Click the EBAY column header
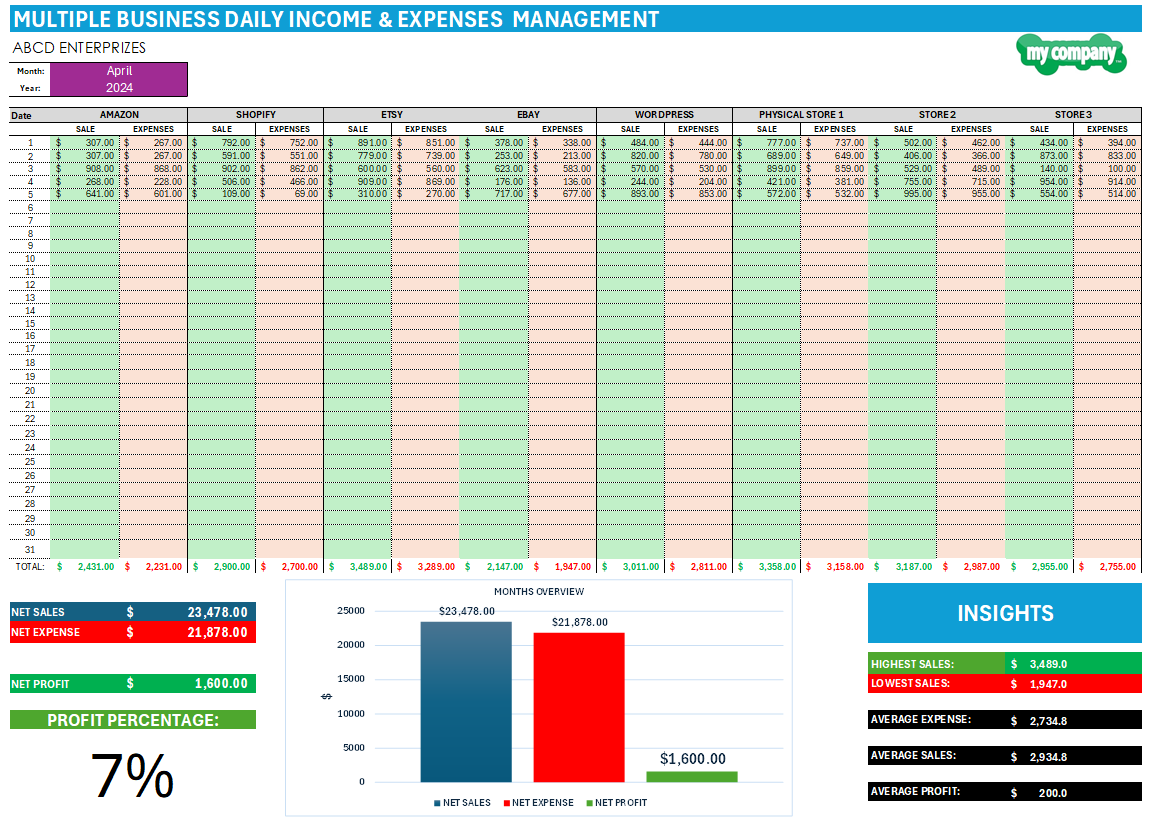1161x819 pixels. click(x=528, y=115)
